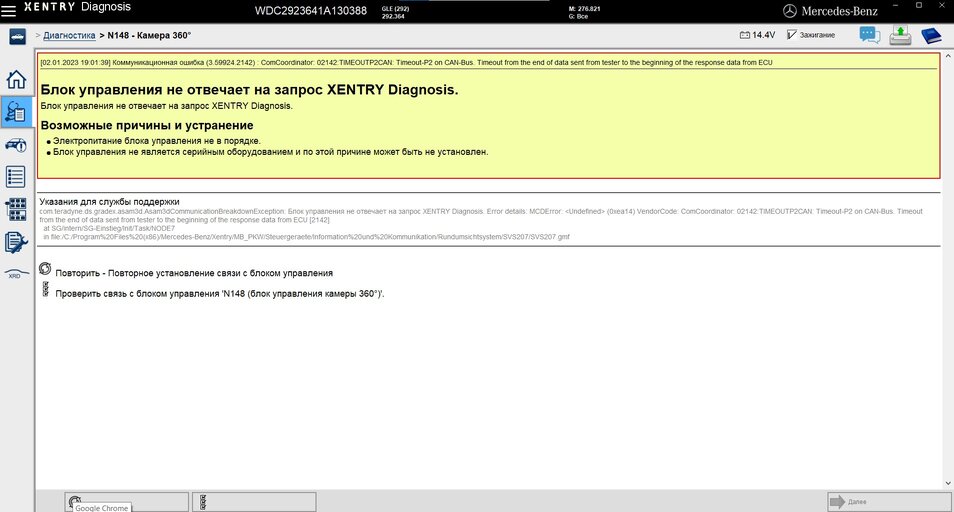Click the XENTRY Diagnosis title text
954x512 pixels.
[x=77, y=7]
